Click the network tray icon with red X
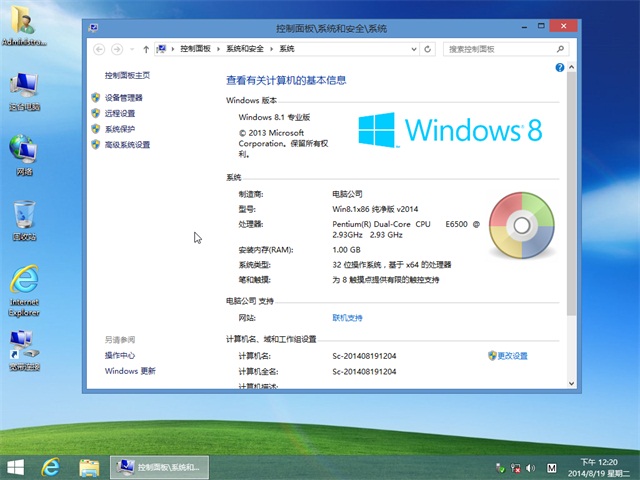640x480 pixels. point(516,468)
